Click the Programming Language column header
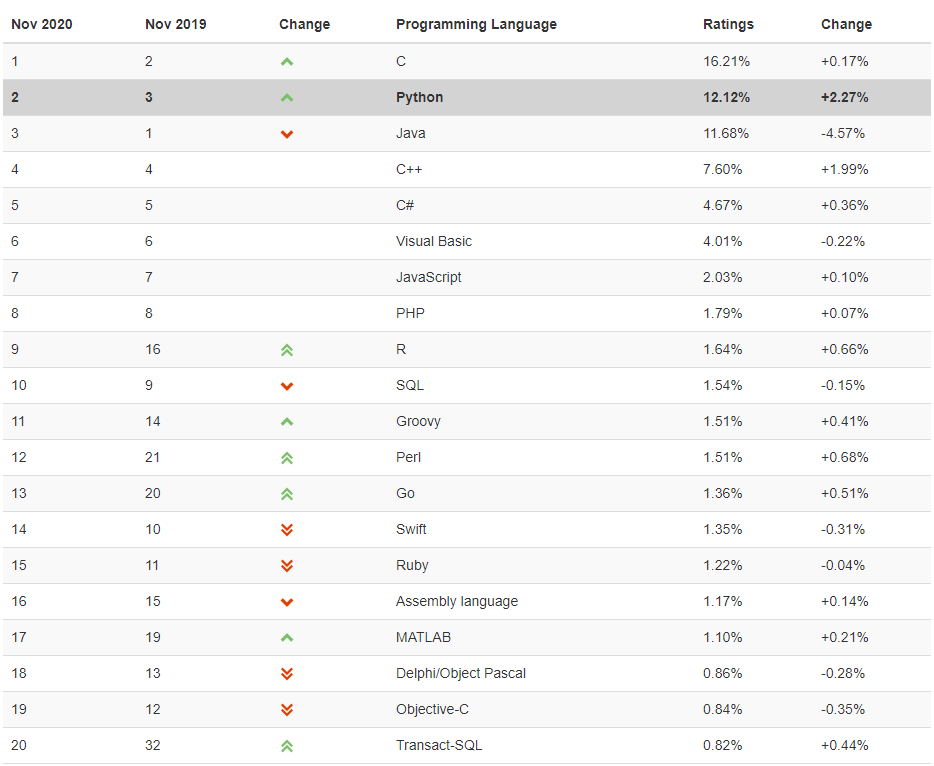The width and height of the screenshot is (934, 766). (476, 24)
